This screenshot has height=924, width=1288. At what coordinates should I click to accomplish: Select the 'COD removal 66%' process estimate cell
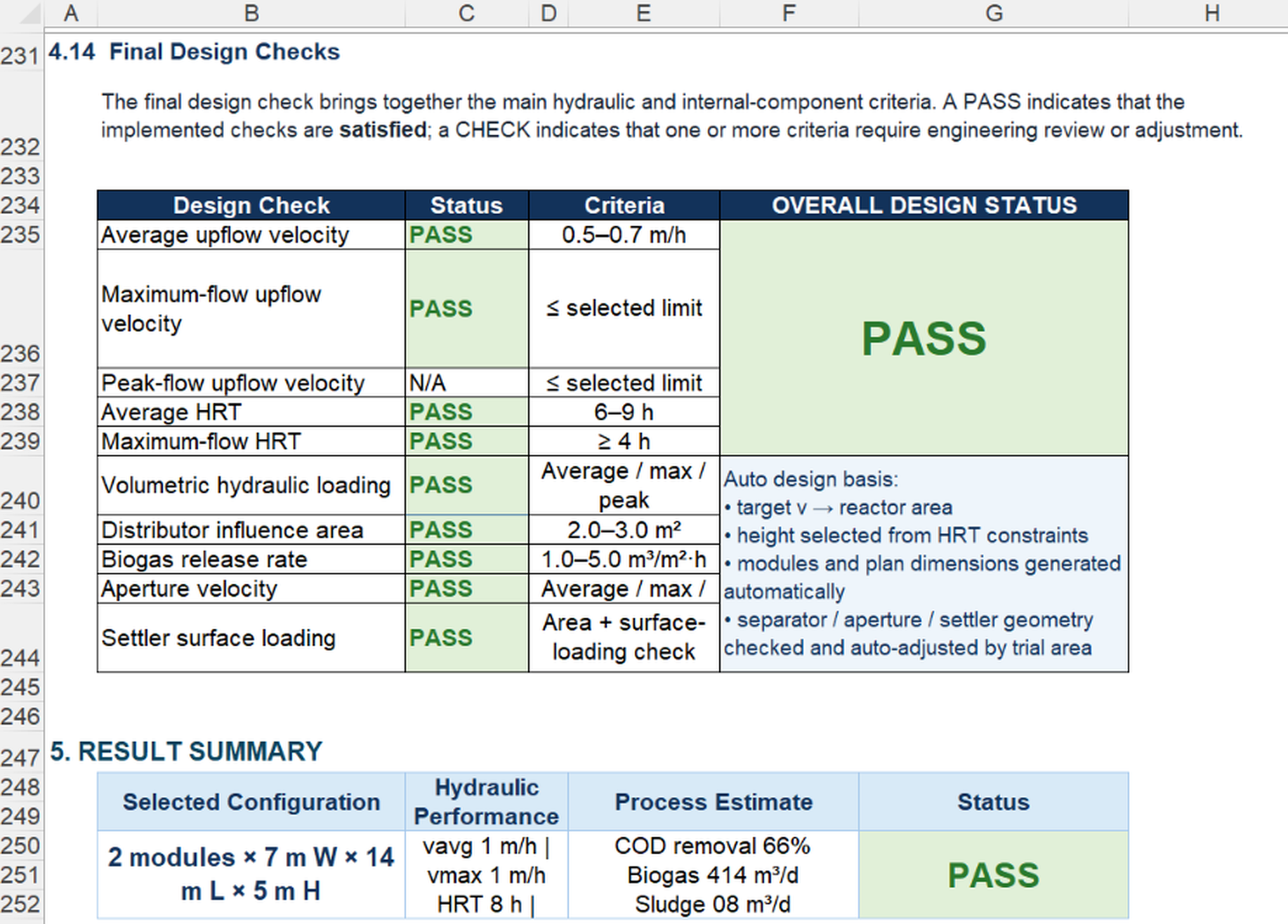(714, 875)
